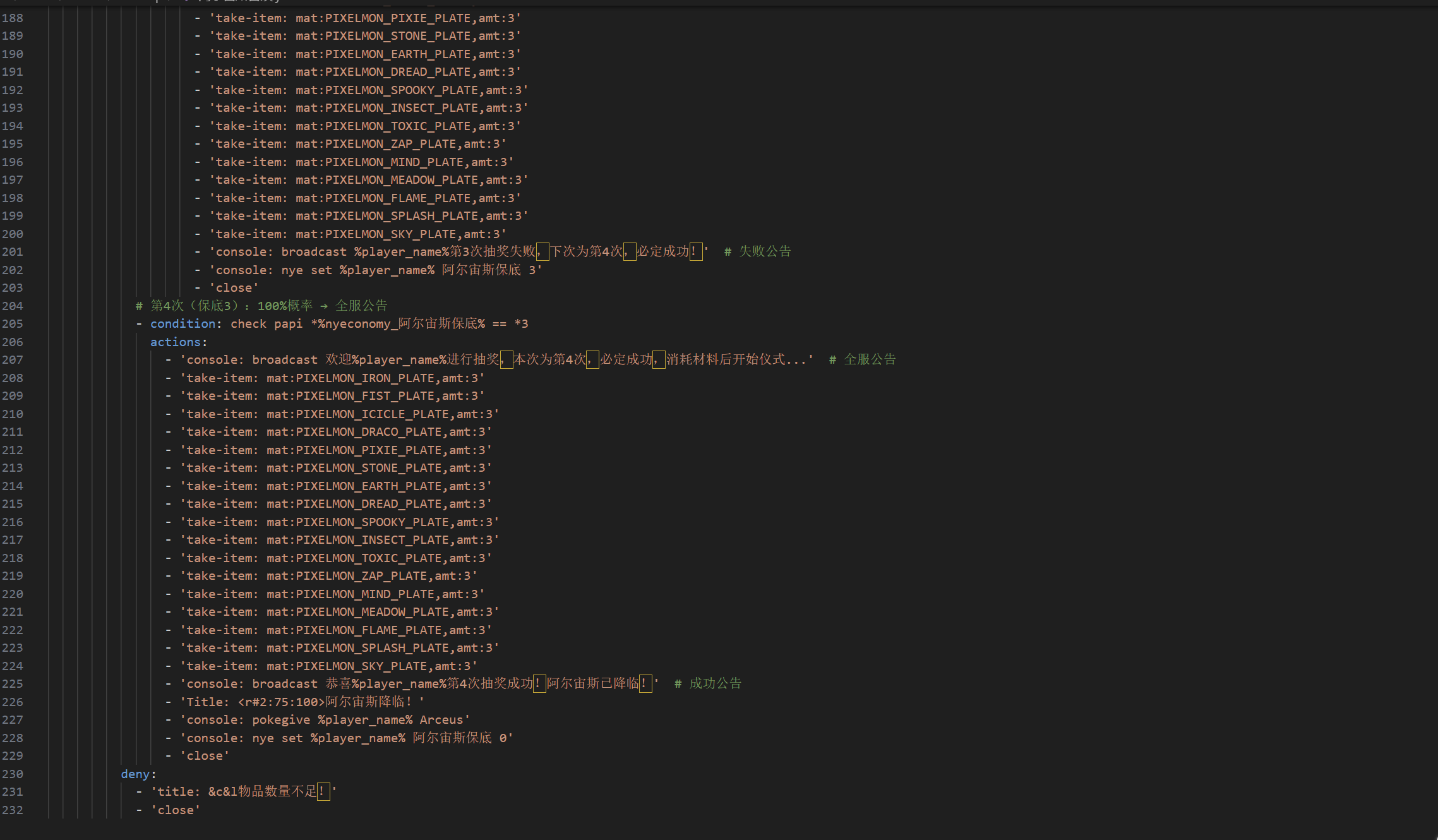Click the 'condition' key on line 205
This screenshot has height=840, width=1438.
coord(183,324)
